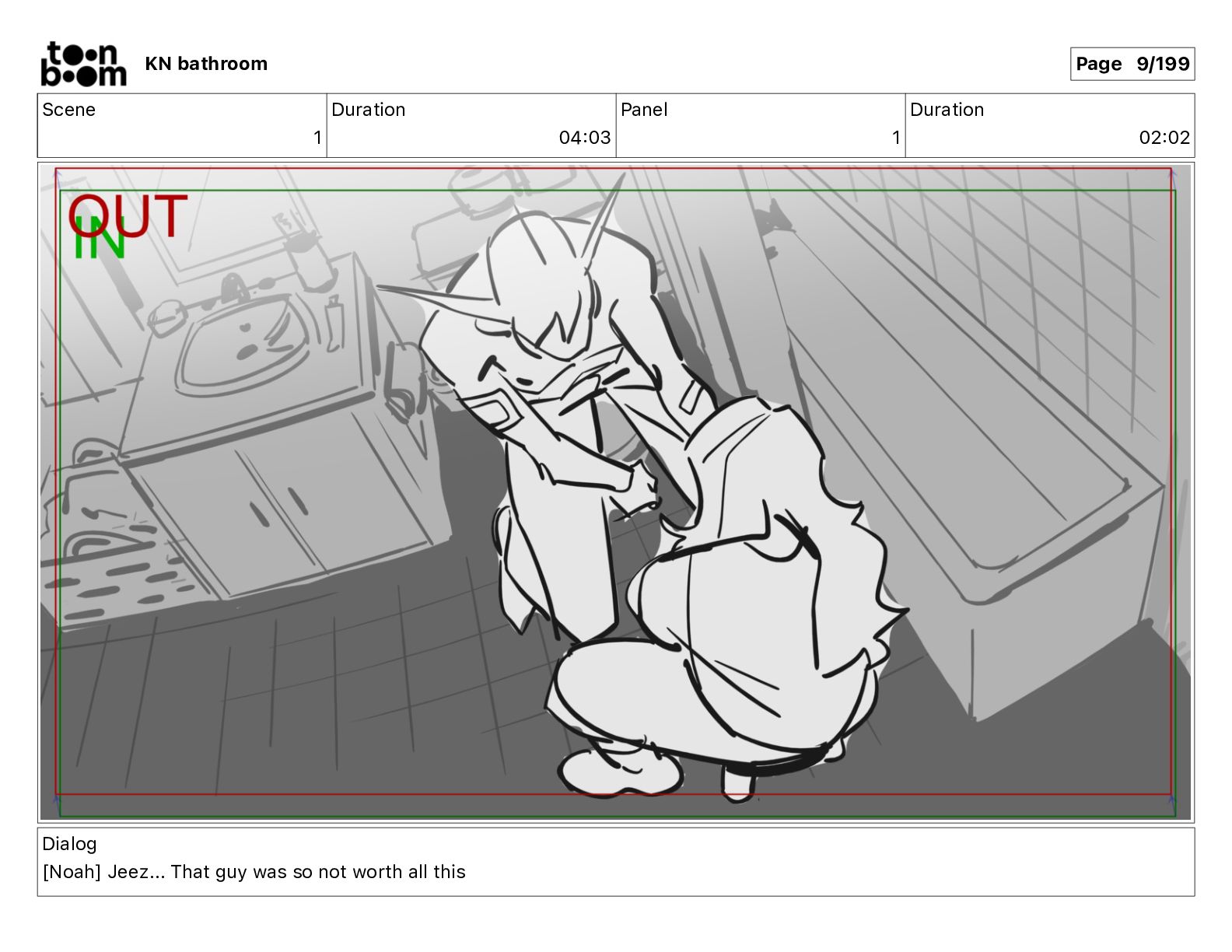Screen dimensions: 1232x952
Task: Select the 'KN bathroom' project title
Action: (206, 64)
